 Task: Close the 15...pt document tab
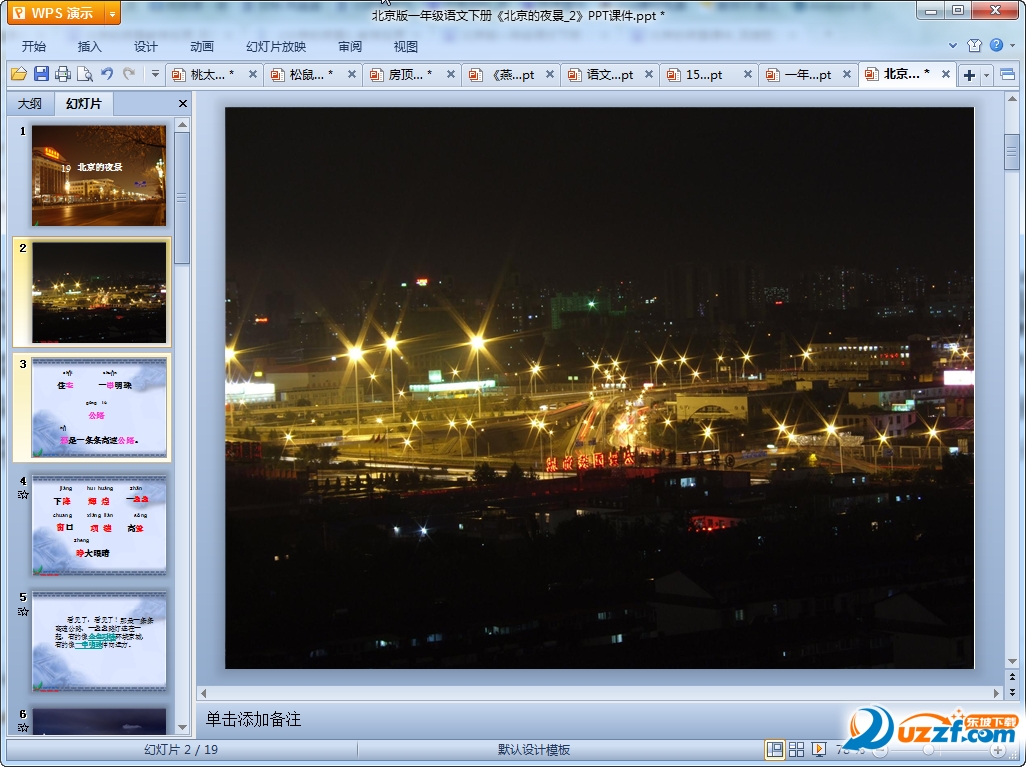pyautogui.click(x=747, y=75)
